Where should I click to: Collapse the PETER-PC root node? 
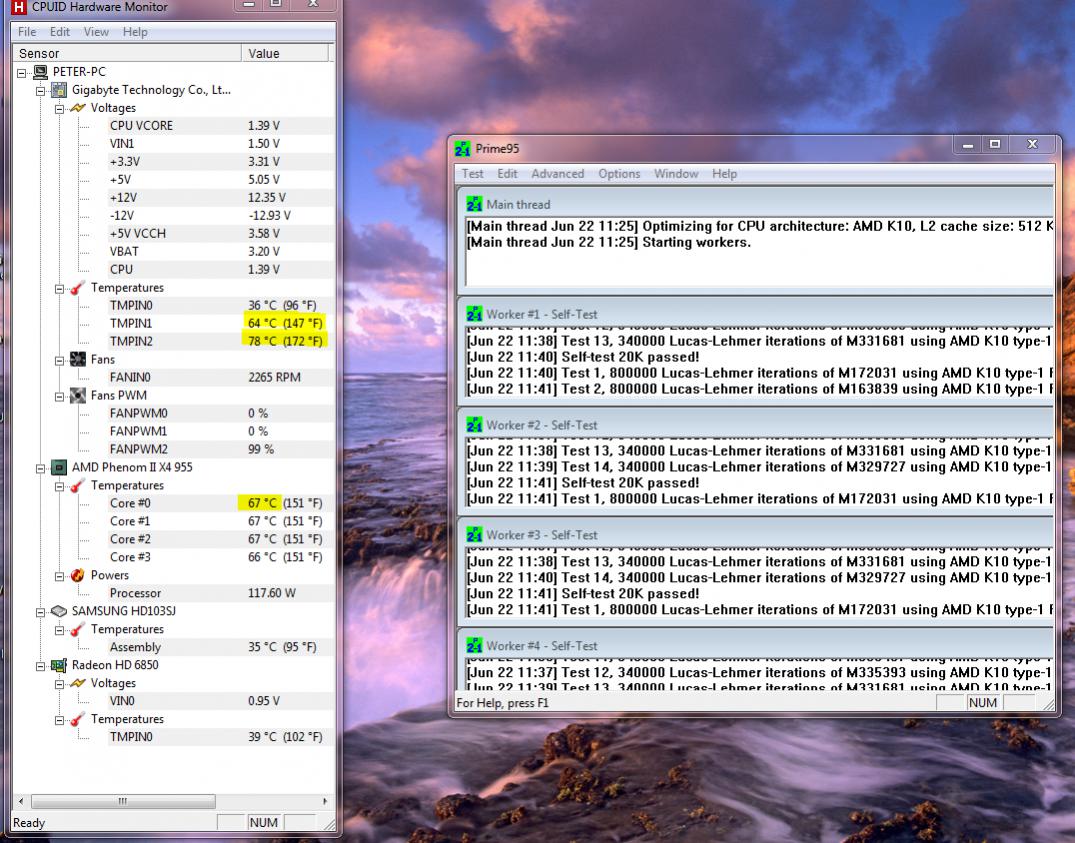(22, 73)
